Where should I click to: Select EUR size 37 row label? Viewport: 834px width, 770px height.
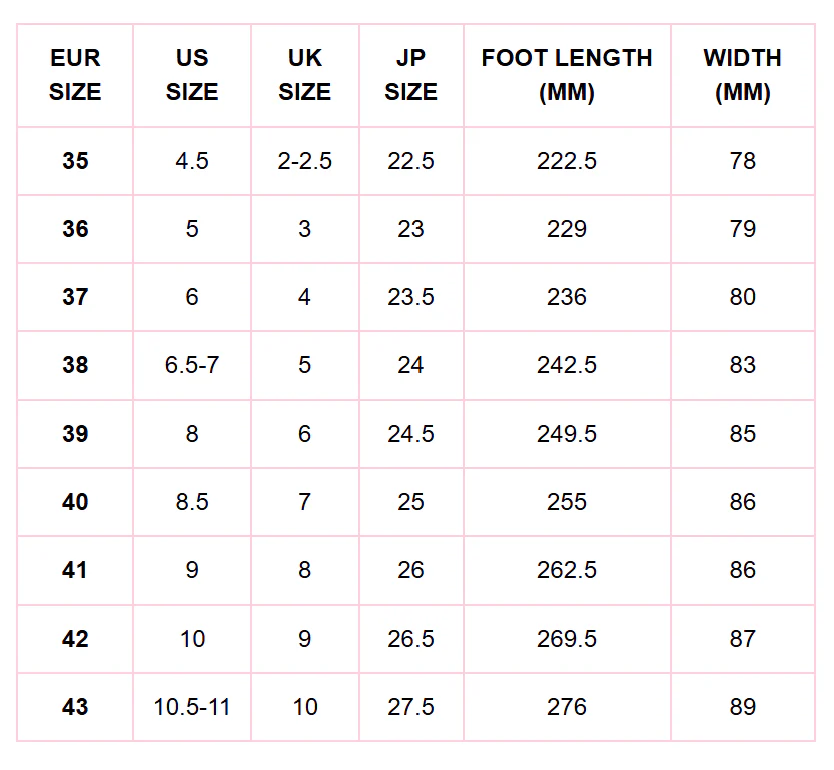[x=75, y=297]
